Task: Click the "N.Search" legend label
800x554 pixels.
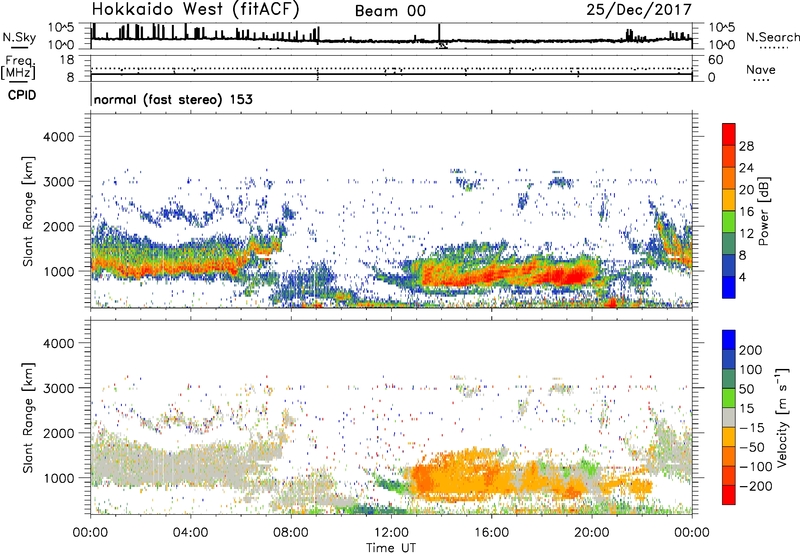Action: [x=772, y=37]
